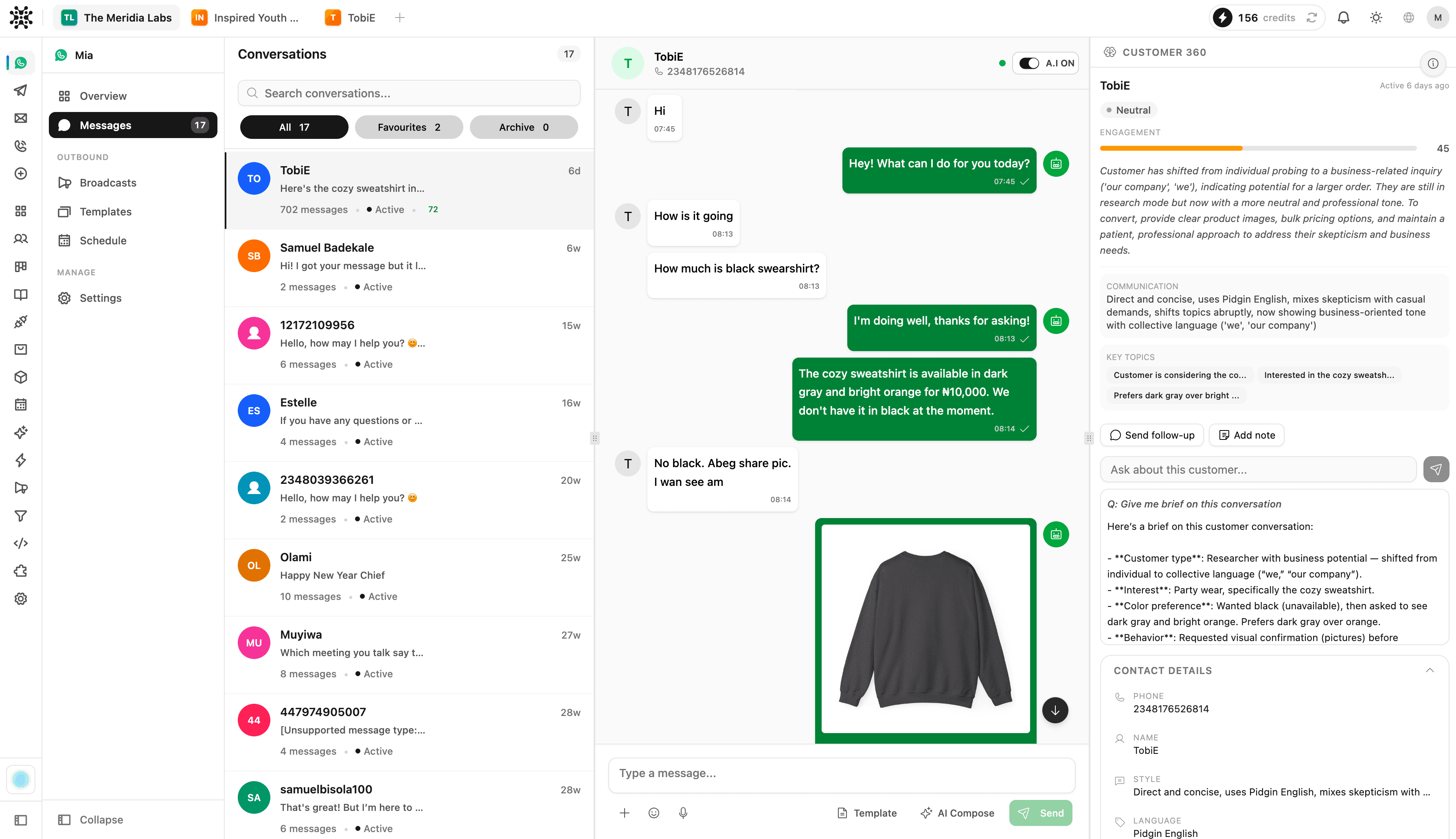1456x839 pixels.
Task: Open the book knowledge base sidebar icon
Action: [x=21, y=294]
